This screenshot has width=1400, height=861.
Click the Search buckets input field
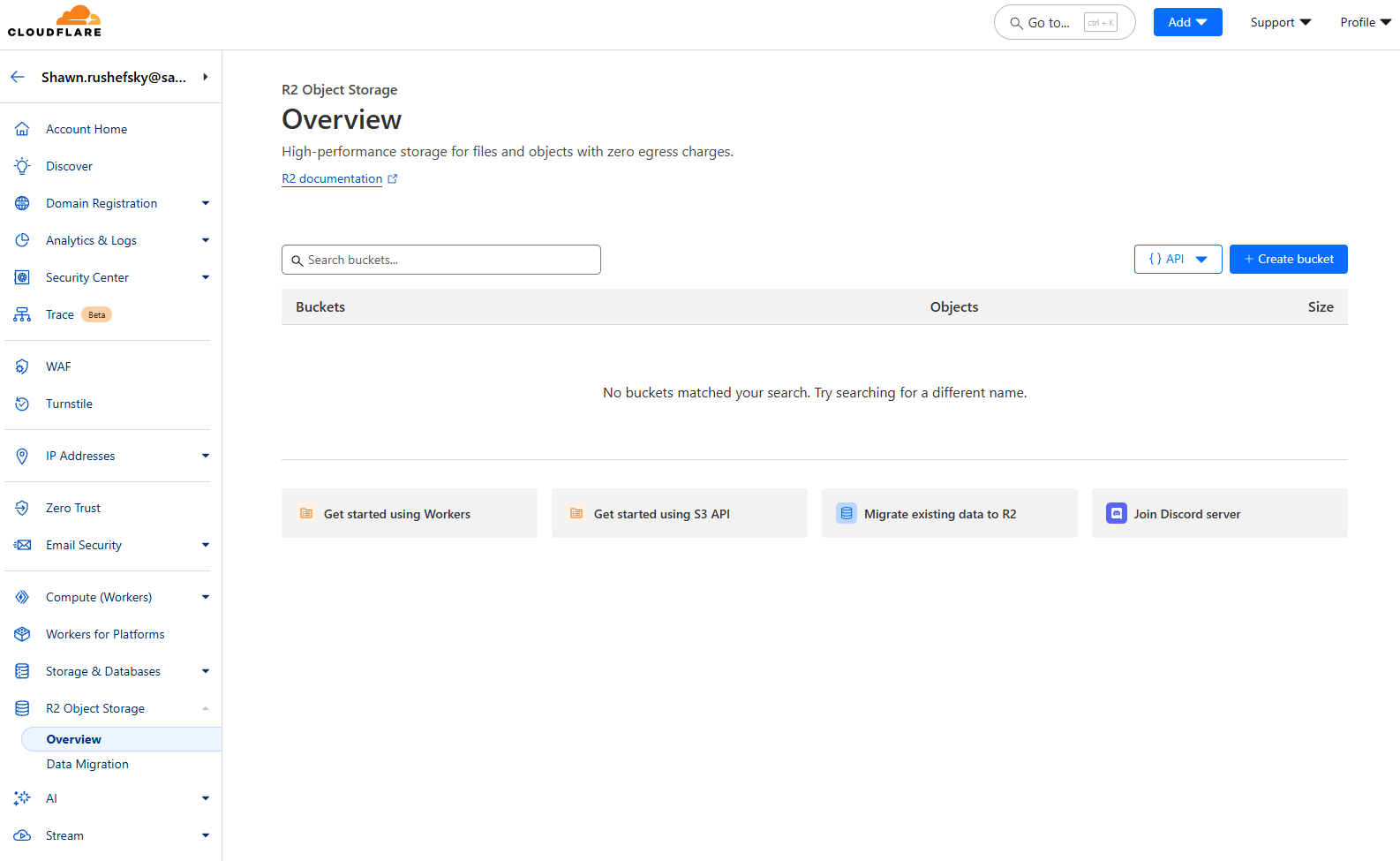[x=441, y=260]
